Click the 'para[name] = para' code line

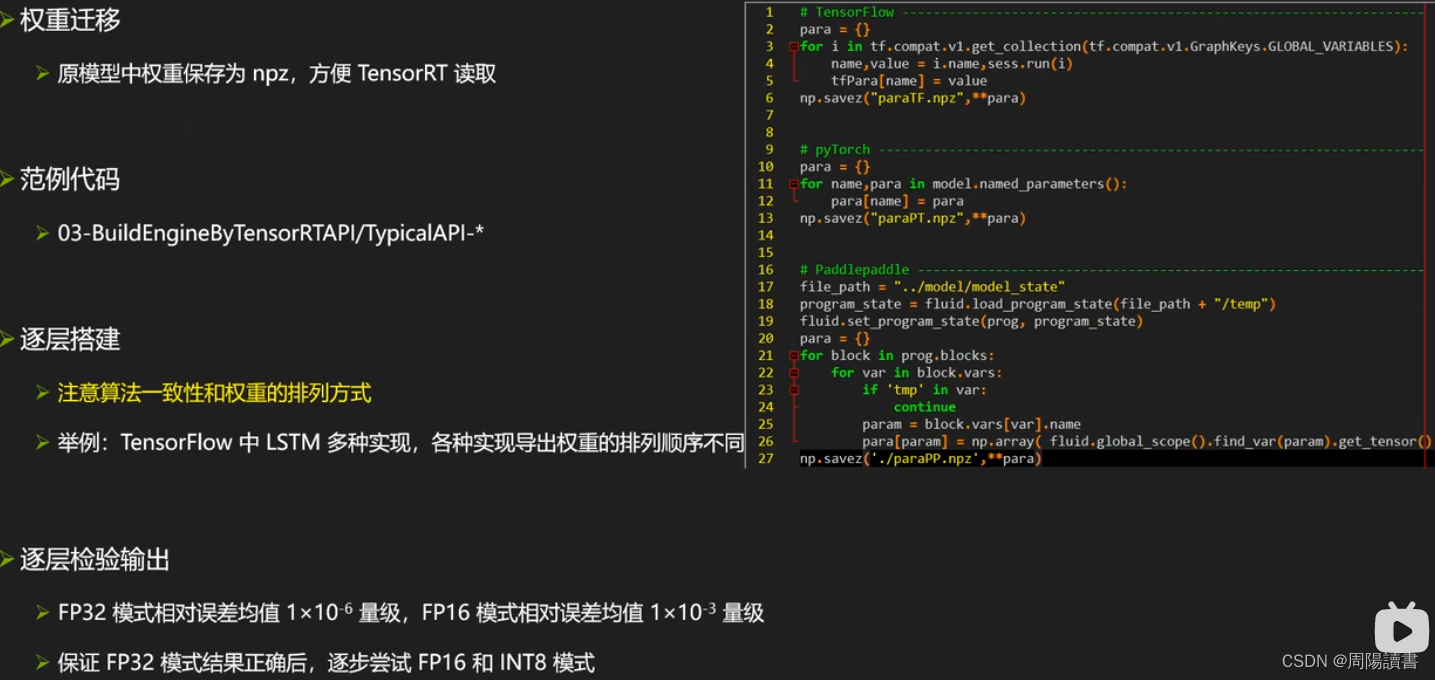click(897, 201)
